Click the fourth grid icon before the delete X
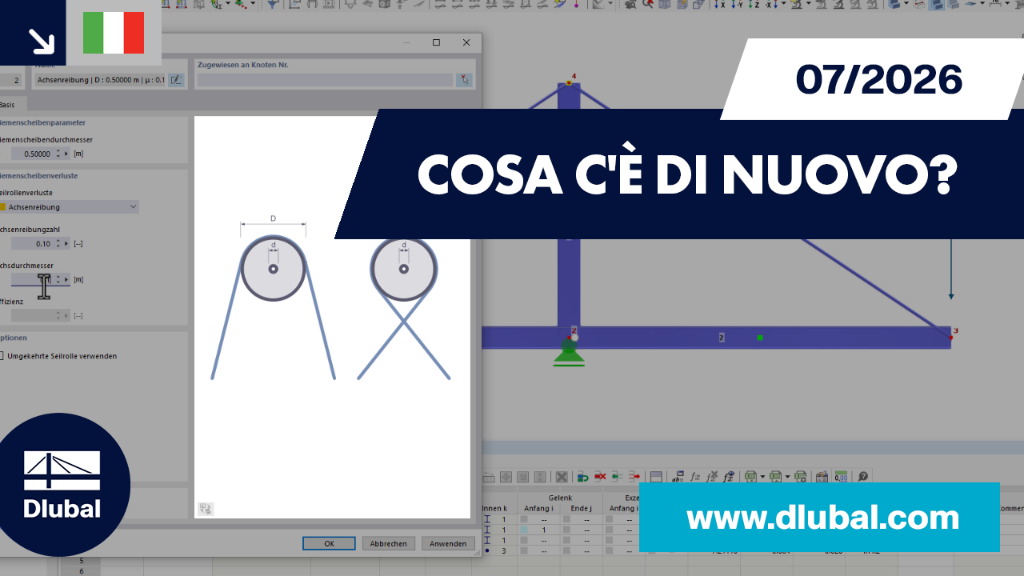The width and height of the screenshot is (1024, 576). (540, 477)
